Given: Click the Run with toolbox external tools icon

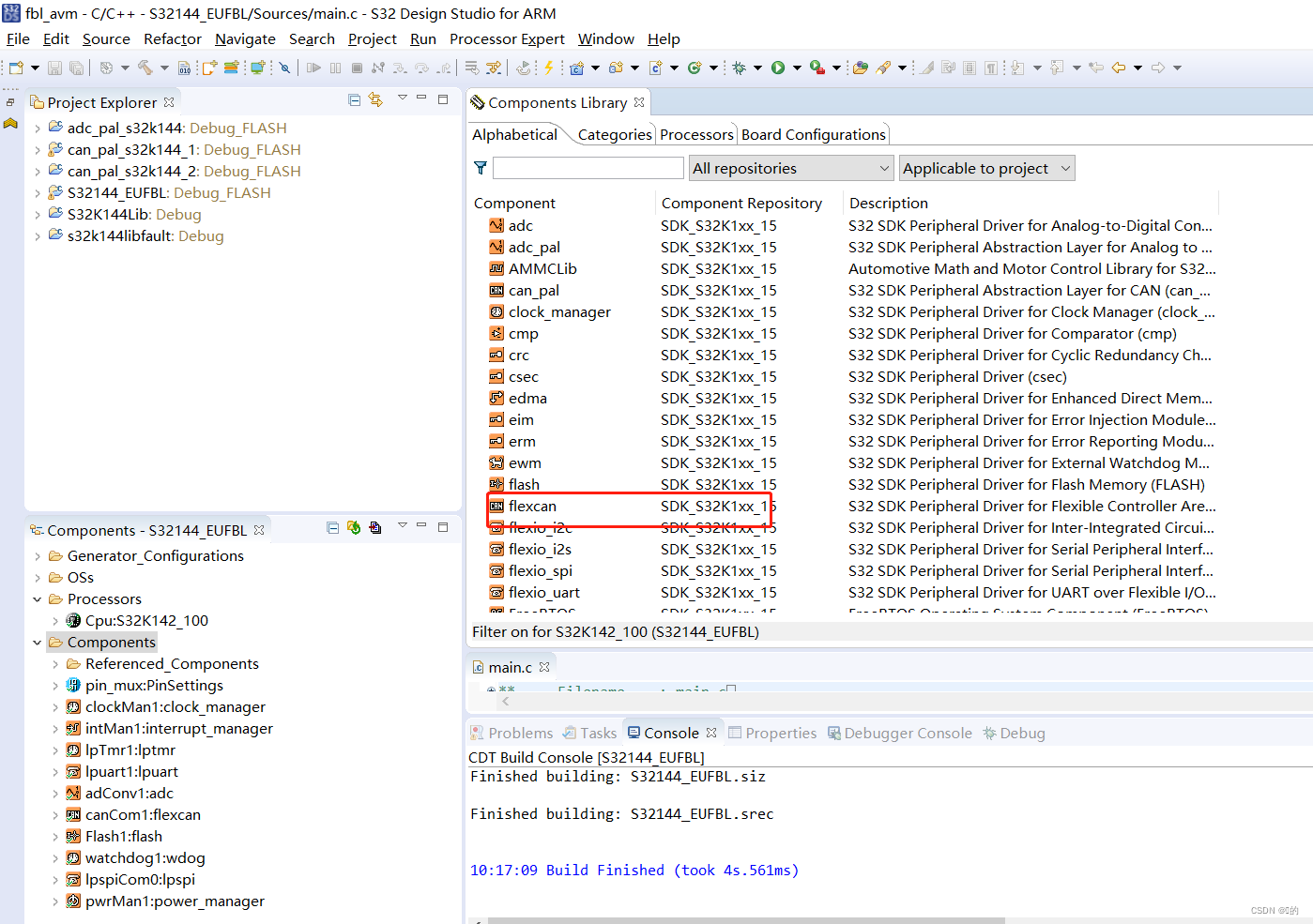Looking at the screenshot, I should (x=817, y=68).
